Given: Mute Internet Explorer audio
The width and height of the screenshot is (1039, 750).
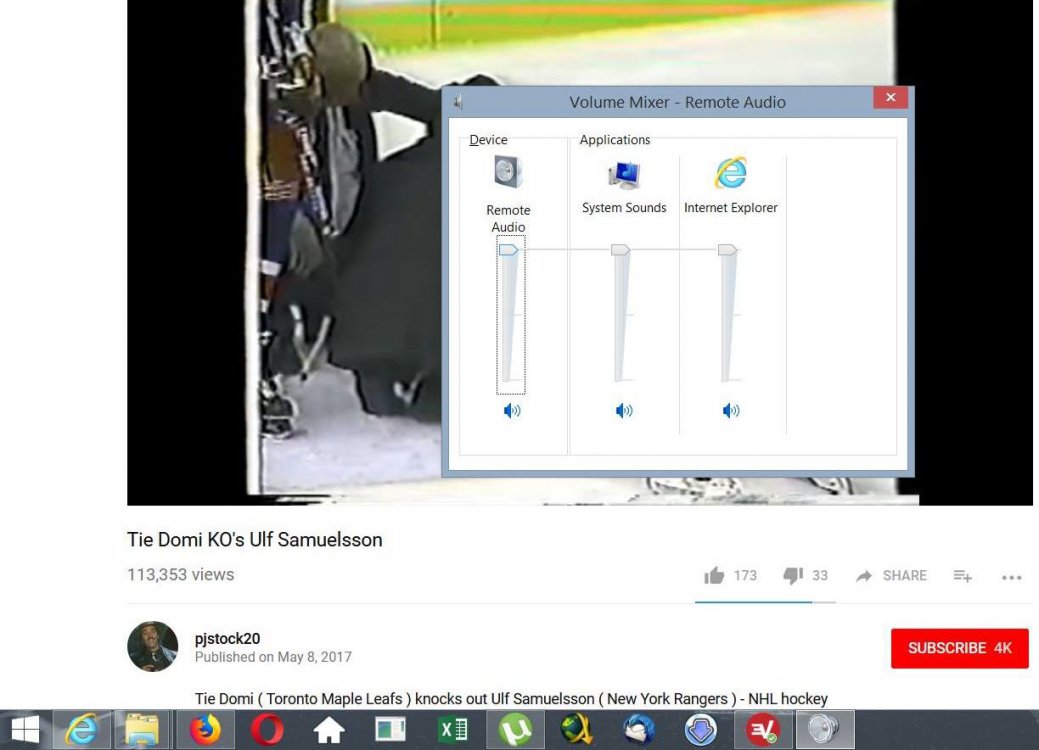Looking at the screenshot, I should pos(731,410).
